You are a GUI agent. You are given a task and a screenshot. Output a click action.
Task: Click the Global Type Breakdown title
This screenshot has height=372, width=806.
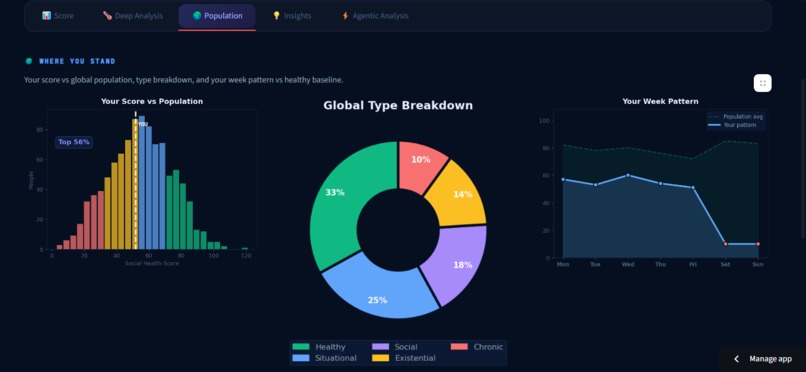(398, 105)
